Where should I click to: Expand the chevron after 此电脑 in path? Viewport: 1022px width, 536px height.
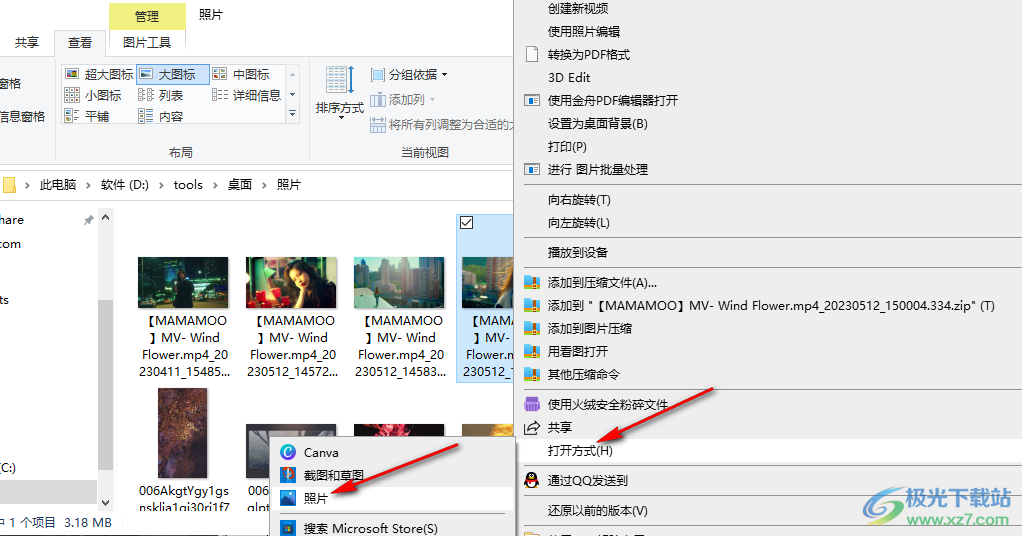pyautogui.click(x=89, y=185)
